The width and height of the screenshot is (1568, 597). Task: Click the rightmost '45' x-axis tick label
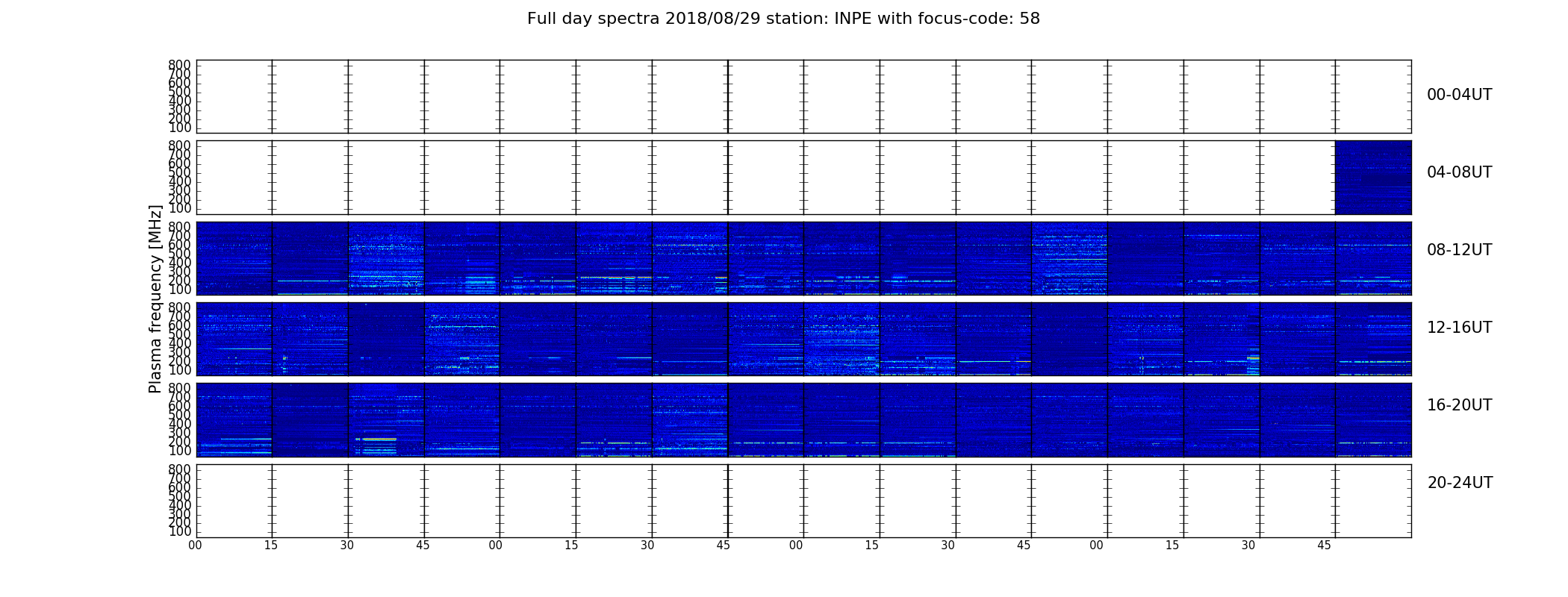point(1324,546)
